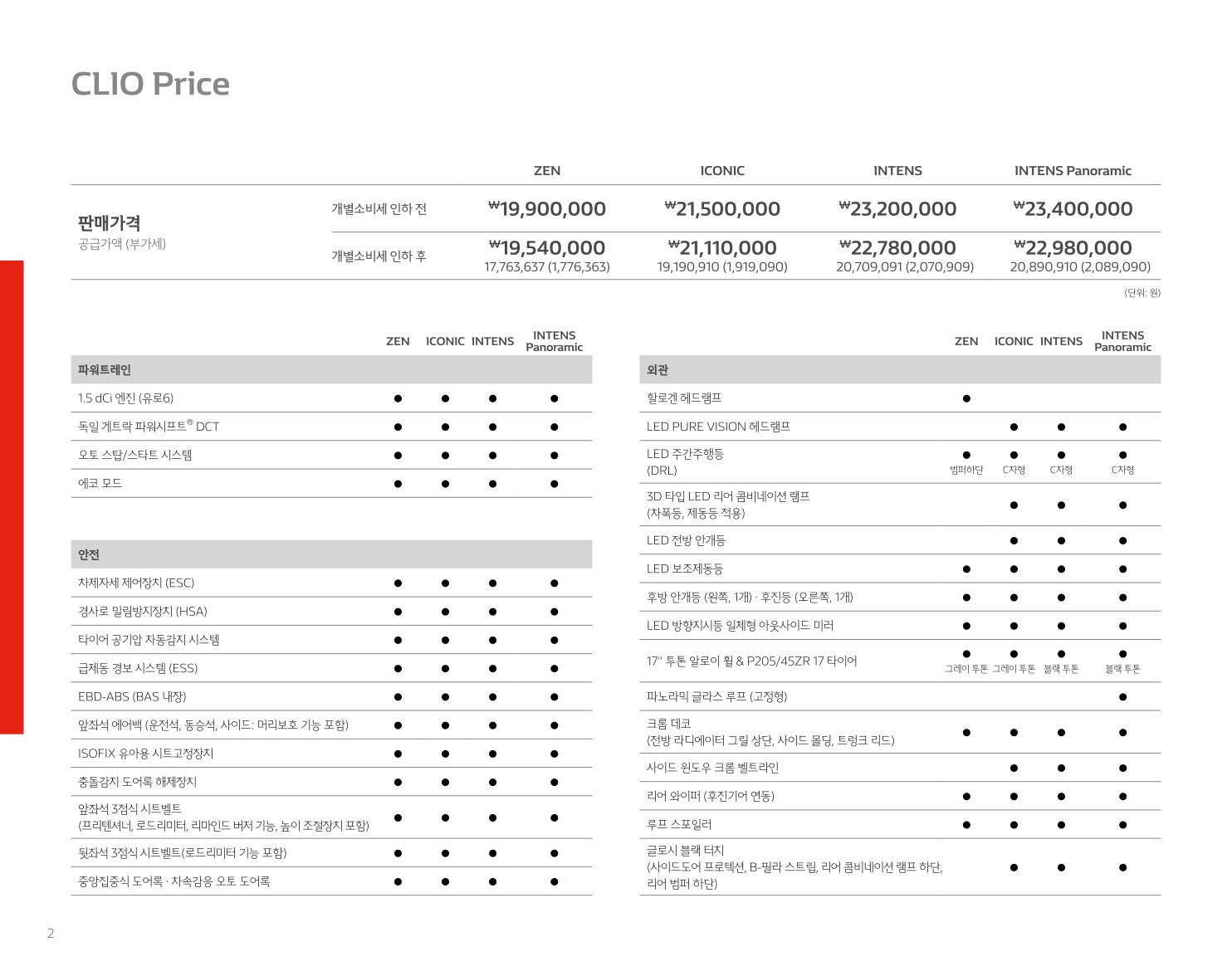Click the page number 2 at bottom-left
Viewport: 1232px width, 971px height.
pos(51,934)
